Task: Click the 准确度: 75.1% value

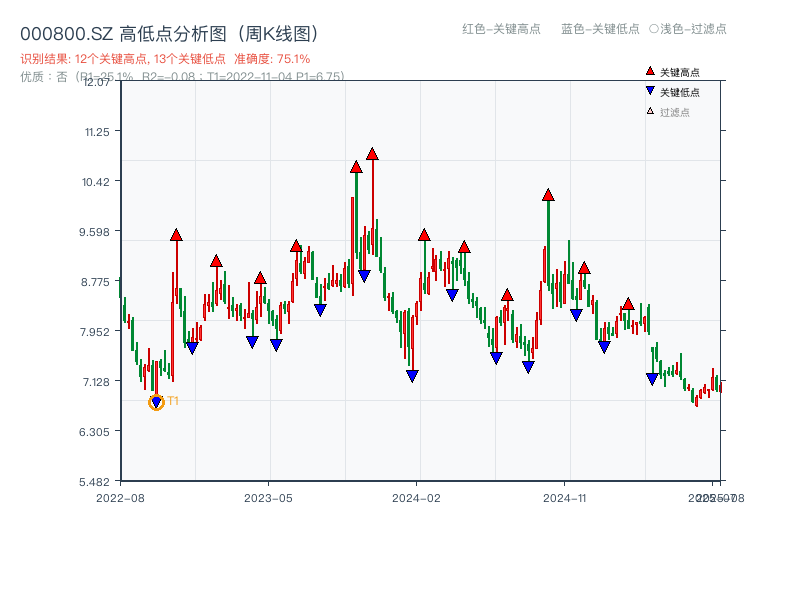Action: pyautogui.click(x=272, y=59)
